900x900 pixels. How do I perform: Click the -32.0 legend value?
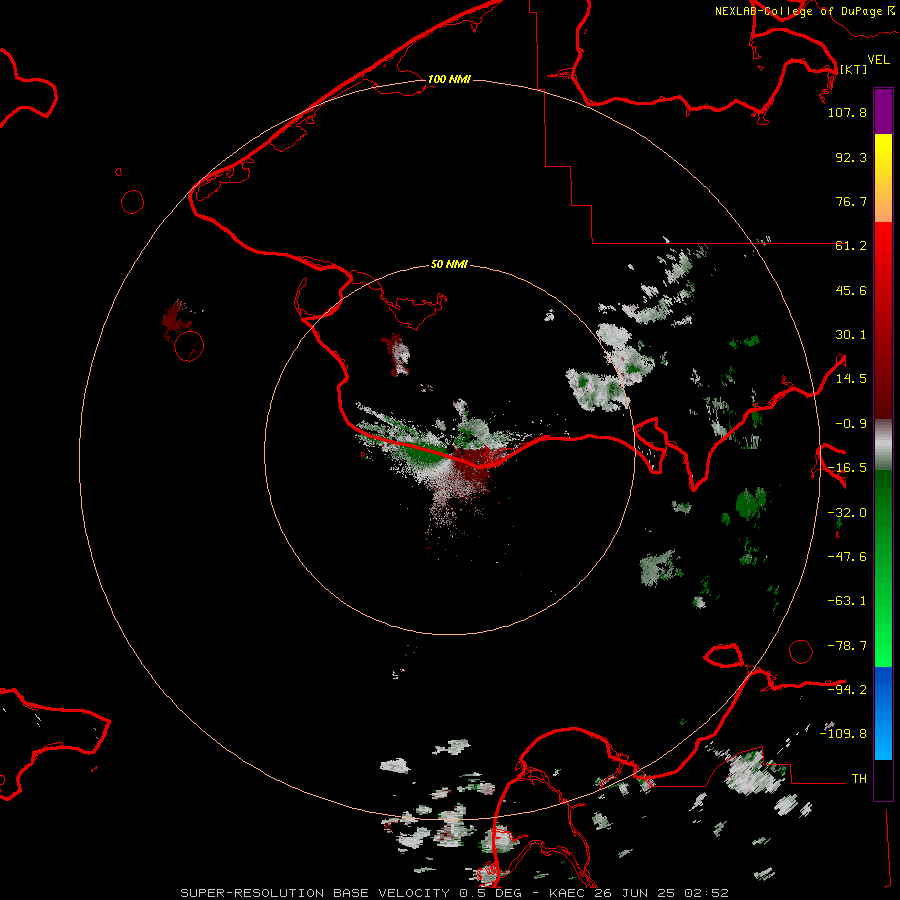coord(847,513)
